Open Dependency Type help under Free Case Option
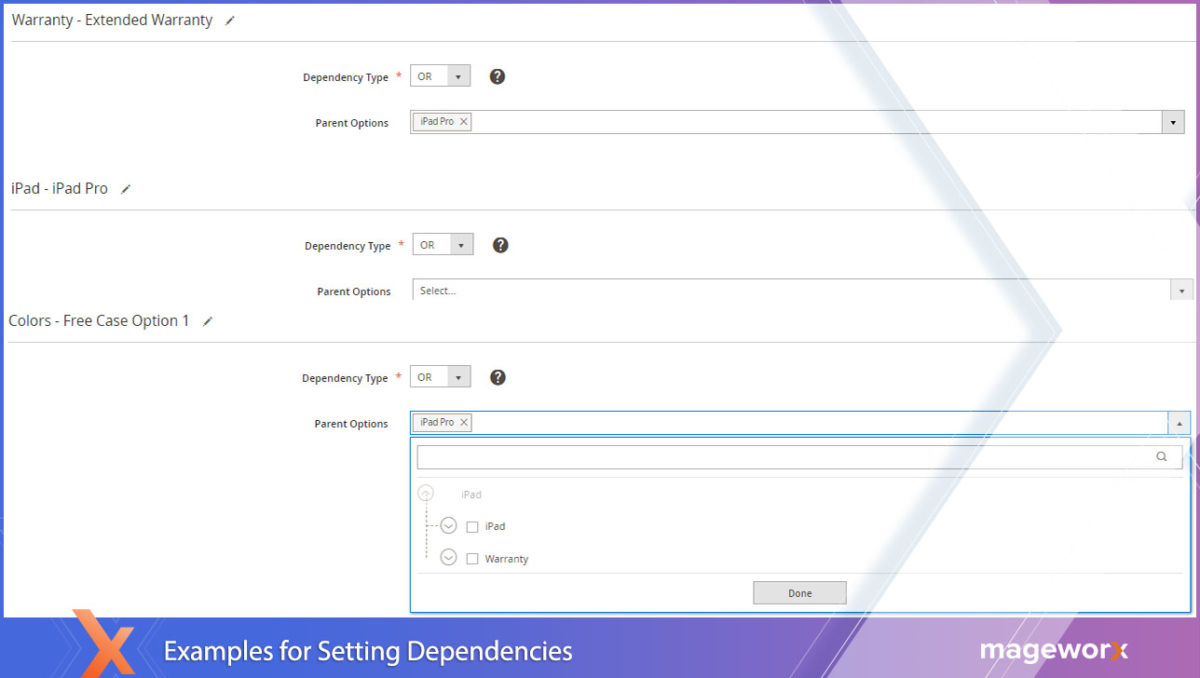1200x678 pixels. 498,377
